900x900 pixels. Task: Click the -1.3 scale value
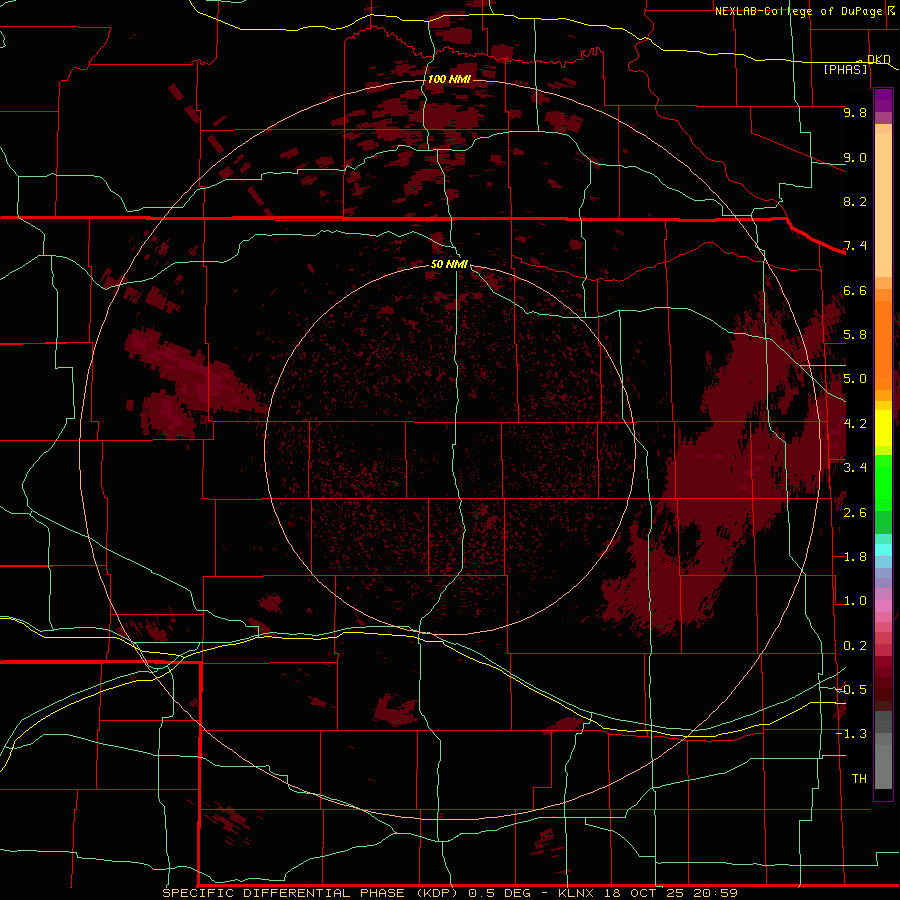852,734
